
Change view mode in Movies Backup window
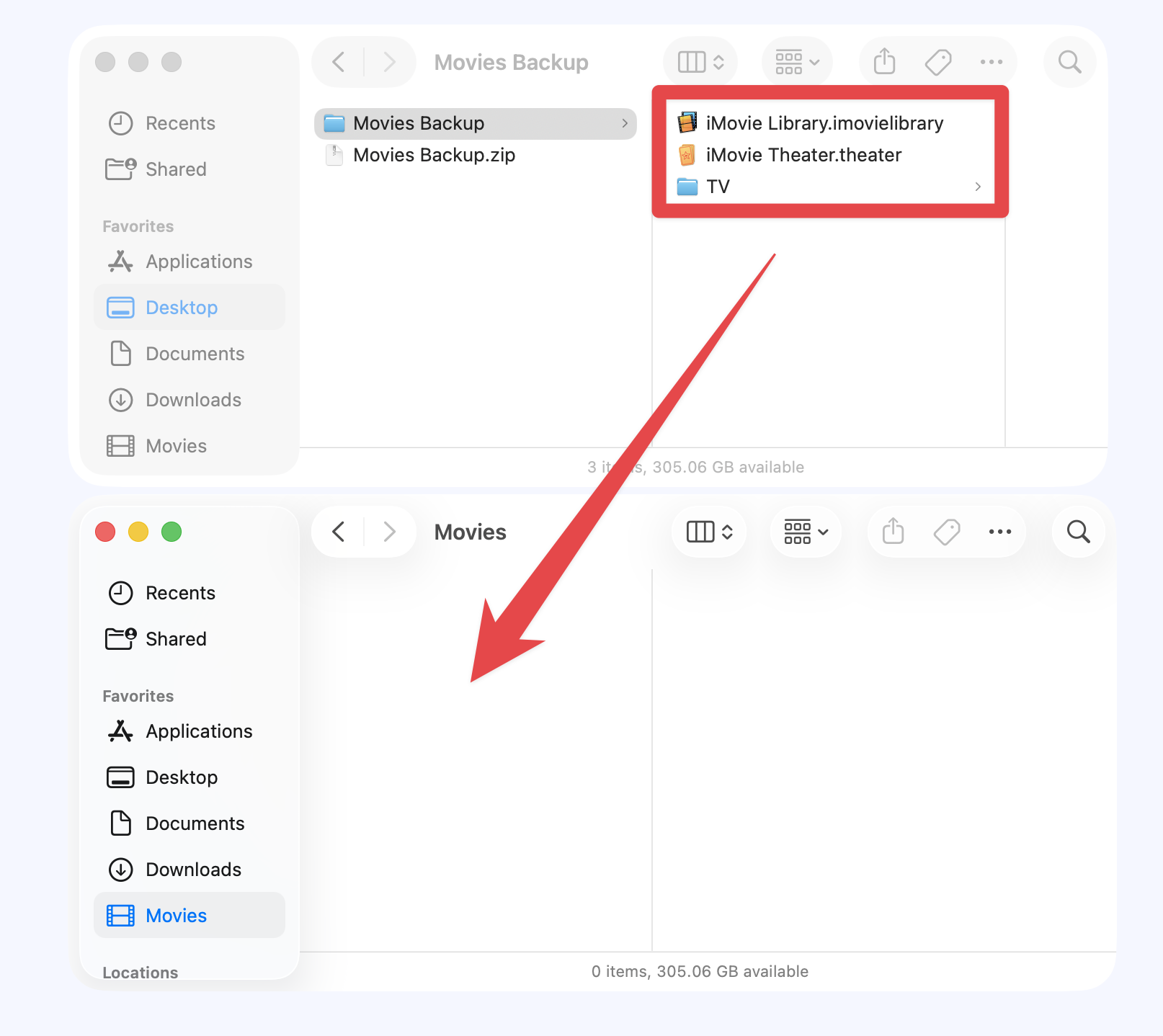[700, 62]
